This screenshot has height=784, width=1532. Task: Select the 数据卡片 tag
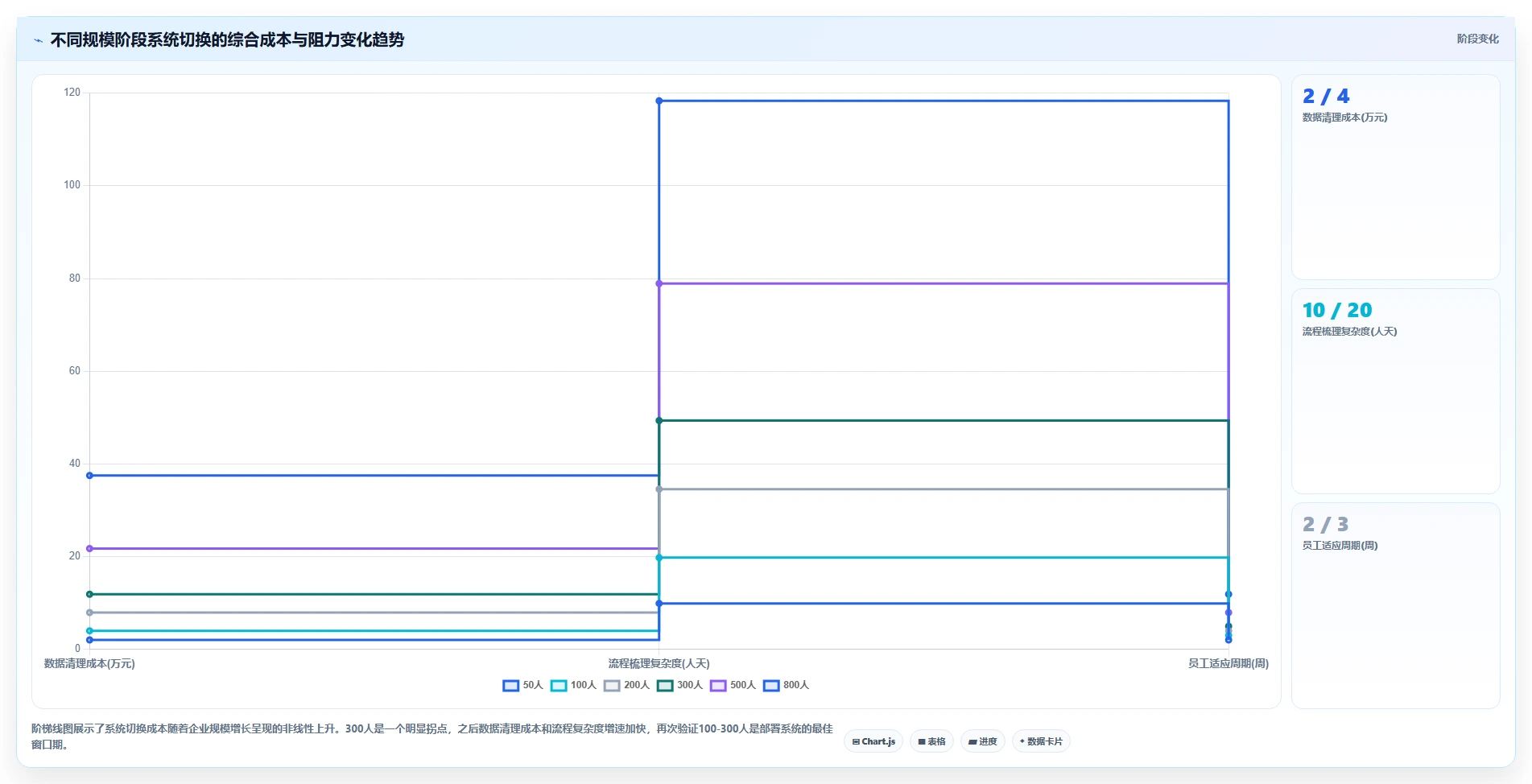[x=1041, y=741]
